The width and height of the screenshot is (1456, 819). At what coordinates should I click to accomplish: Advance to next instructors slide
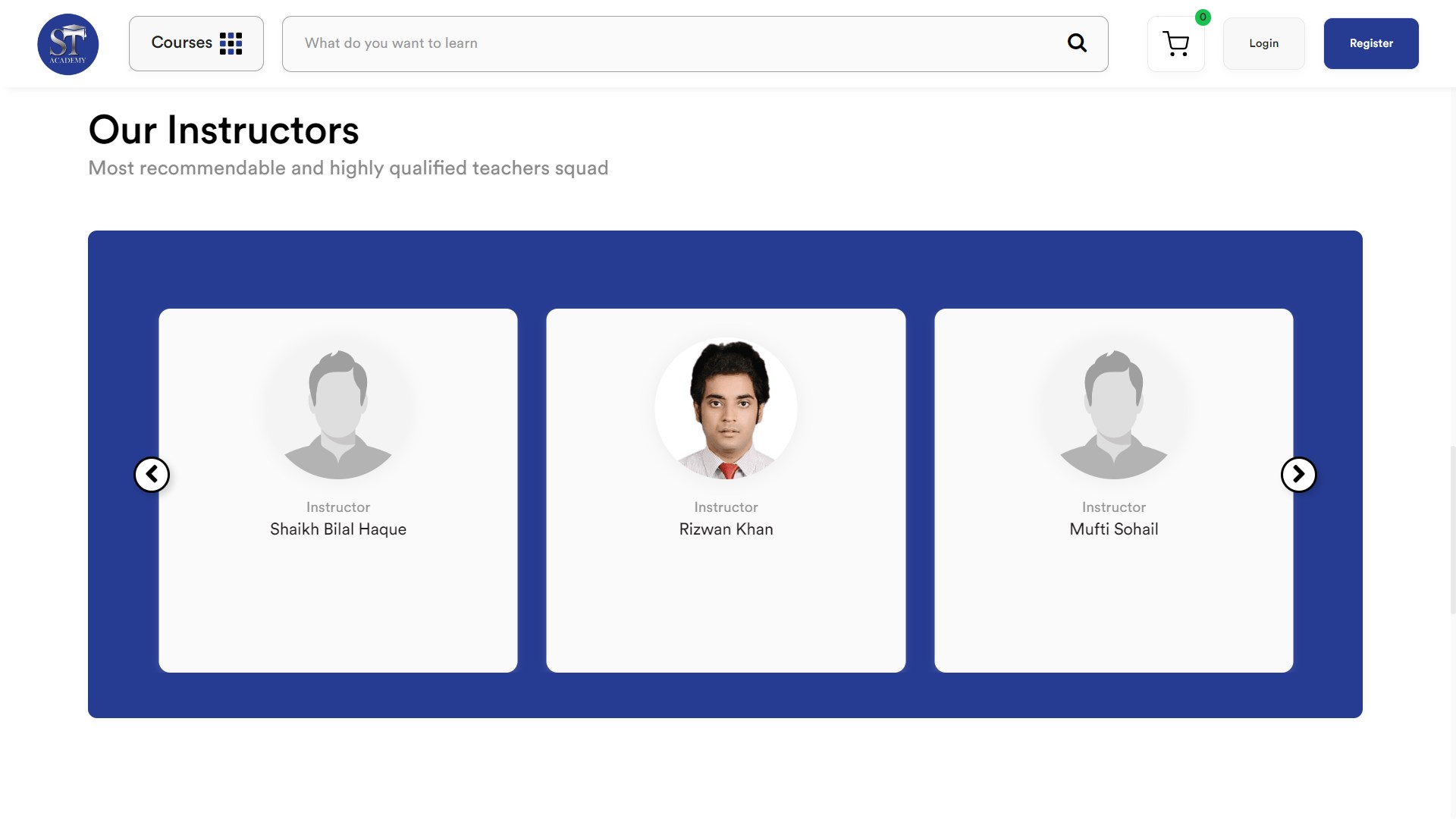(x=1298, y=475)
